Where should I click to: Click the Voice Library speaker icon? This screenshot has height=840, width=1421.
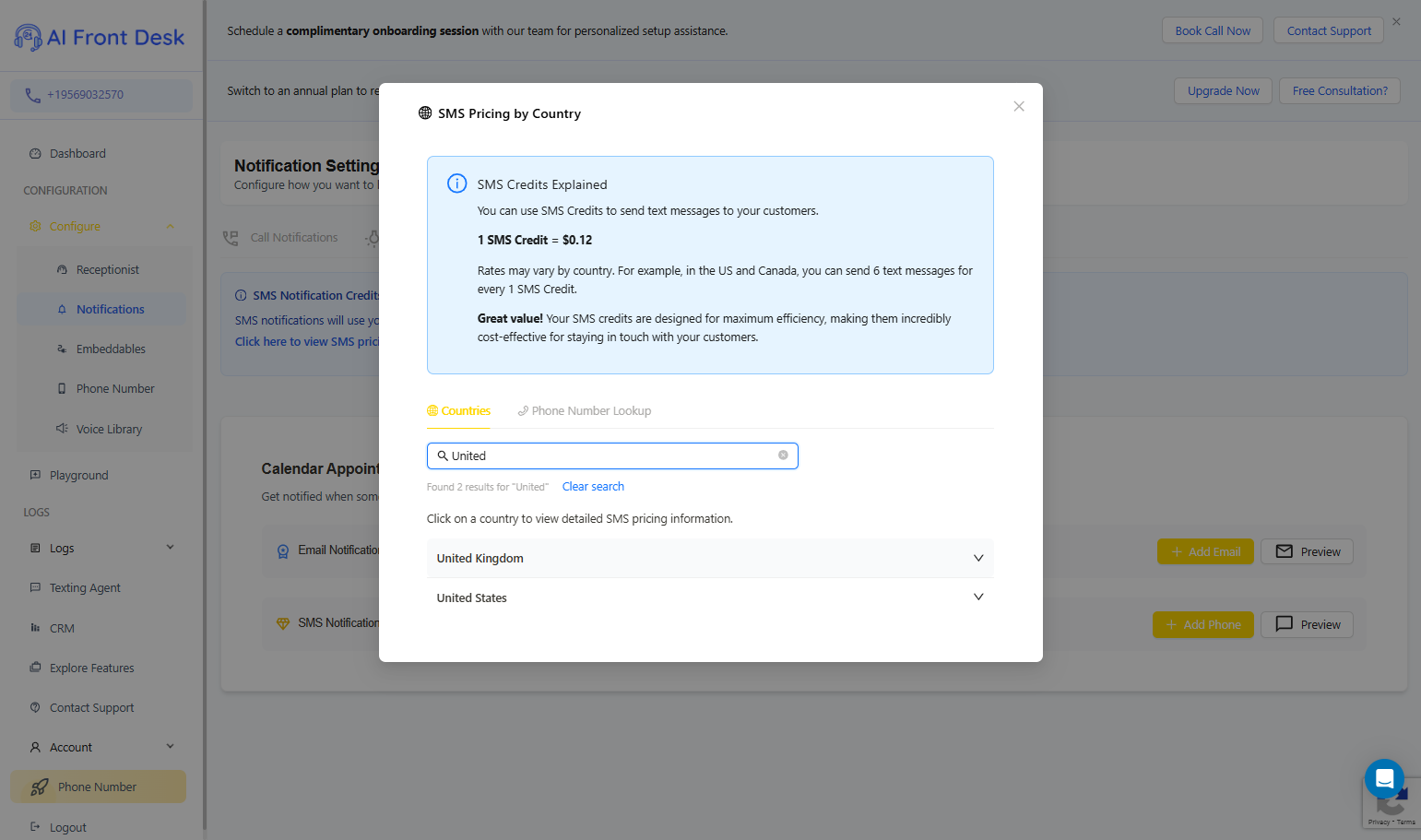tap(62, 429)
